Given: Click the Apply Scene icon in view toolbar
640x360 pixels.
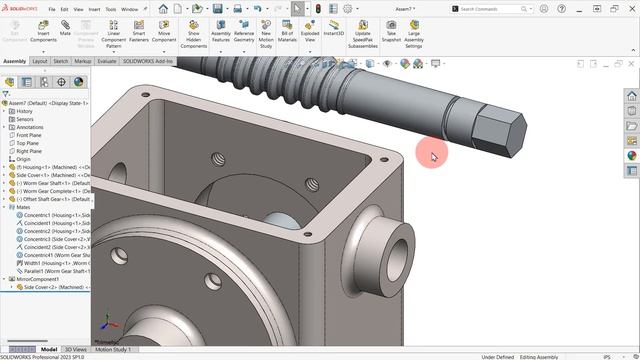Looking at the screenshot, I should tap(418, 64).
